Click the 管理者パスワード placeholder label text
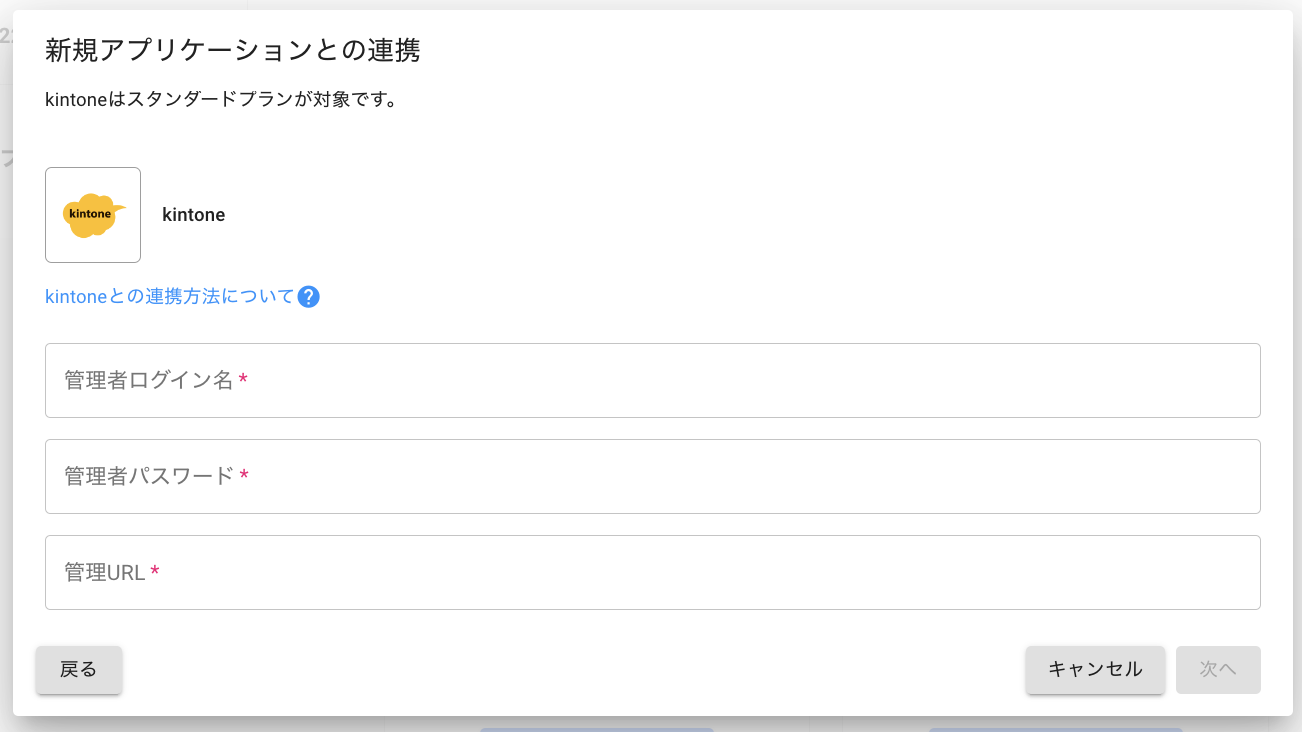1302x732 pixels. [148, 477]
